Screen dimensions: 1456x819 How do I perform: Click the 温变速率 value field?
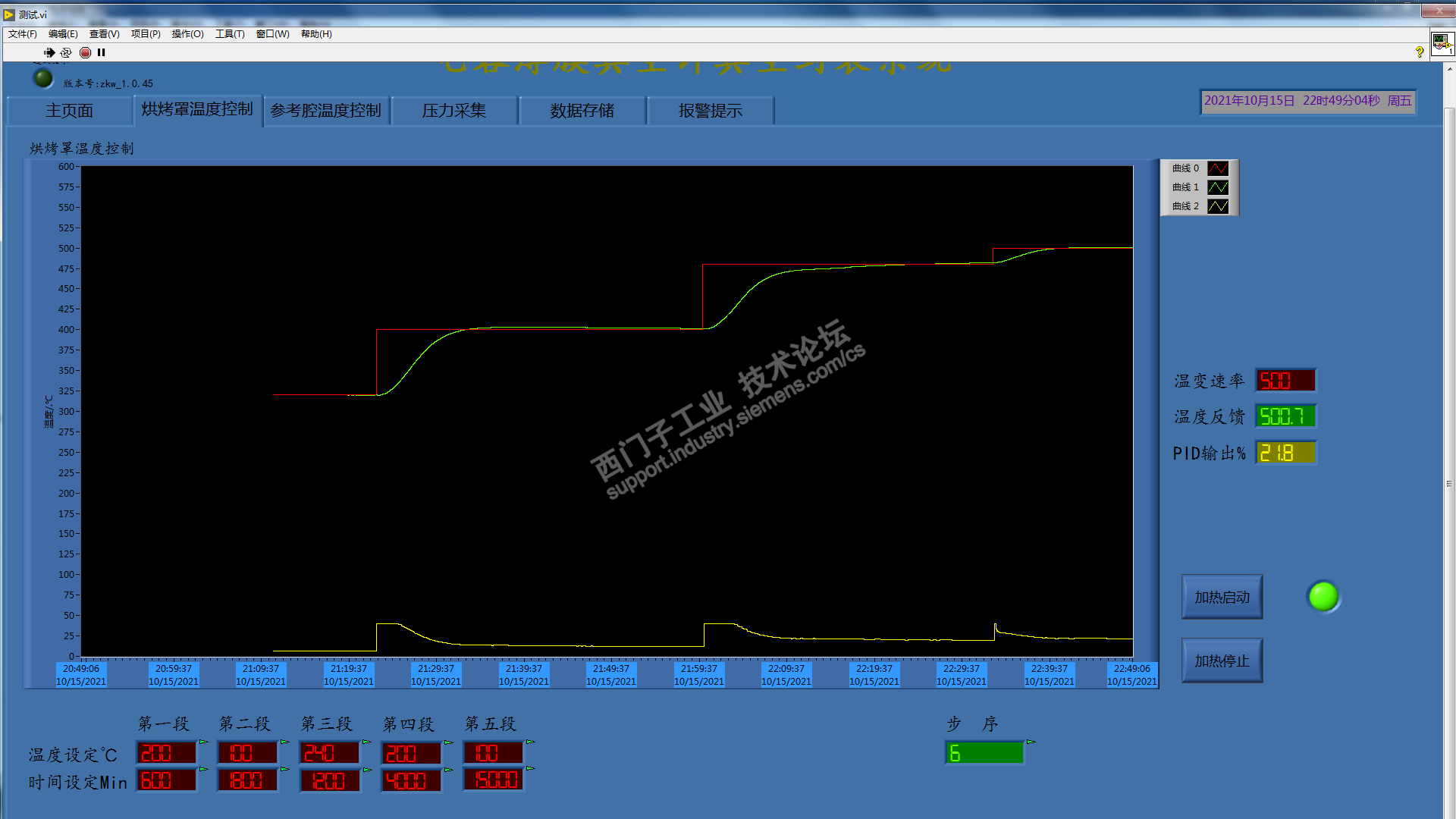pos(1285,381)
